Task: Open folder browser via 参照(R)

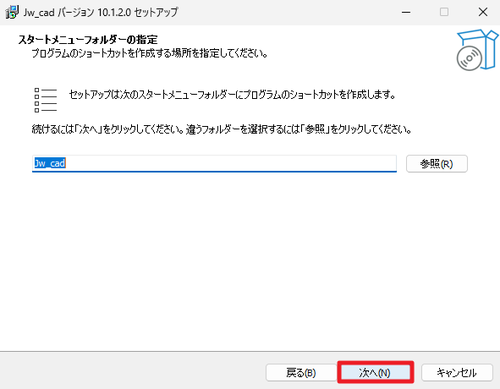Action: [437, 164]
